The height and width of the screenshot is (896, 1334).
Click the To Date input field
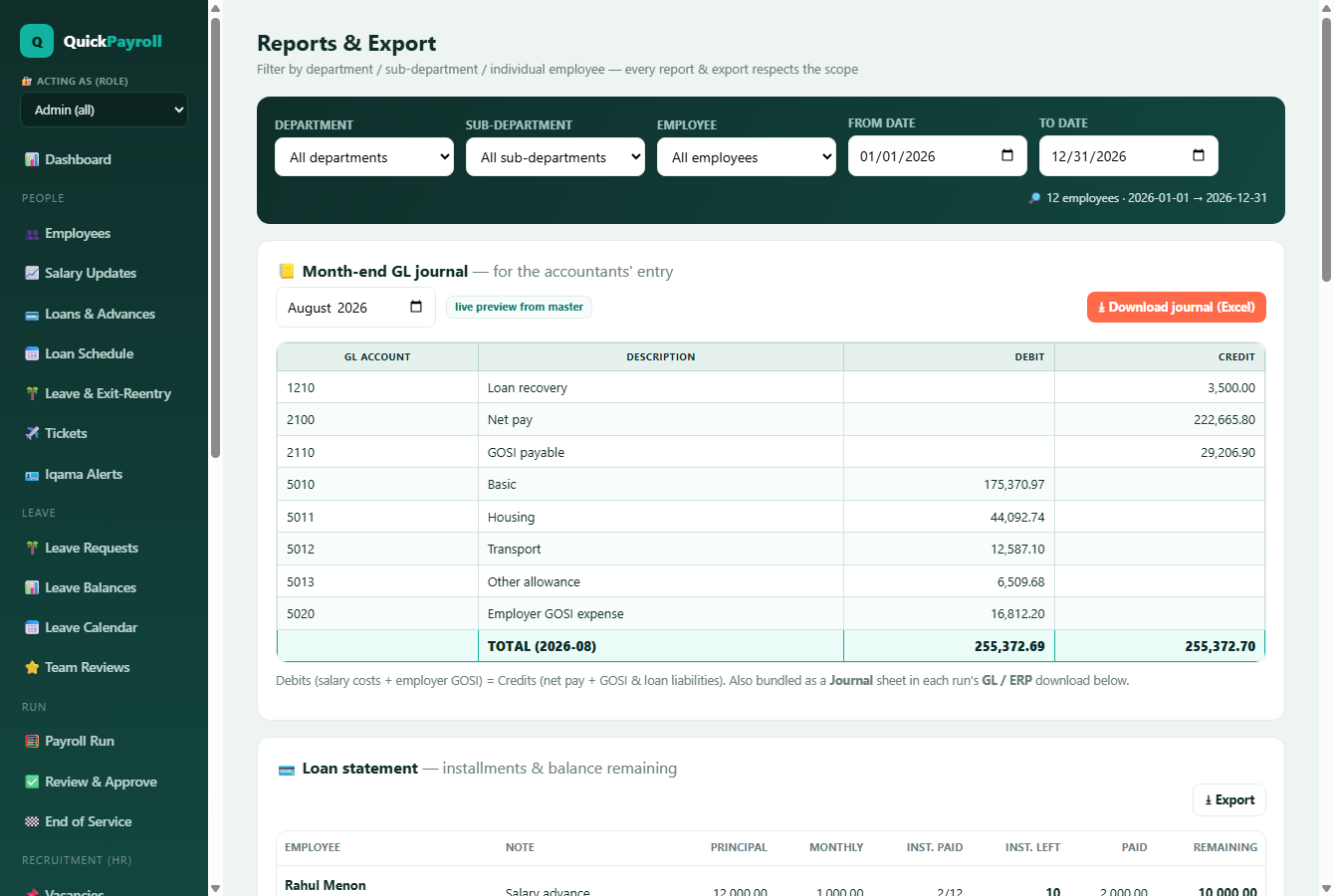[x=1129, y=156]
